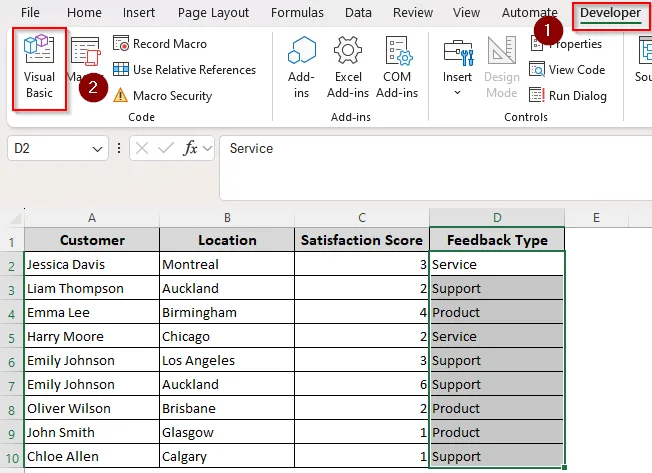Click the Brisbane cell

227,408
